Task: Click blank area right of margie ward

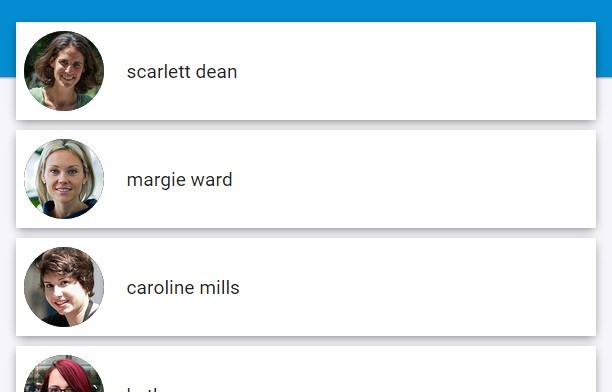Action: tap(414, 179)
